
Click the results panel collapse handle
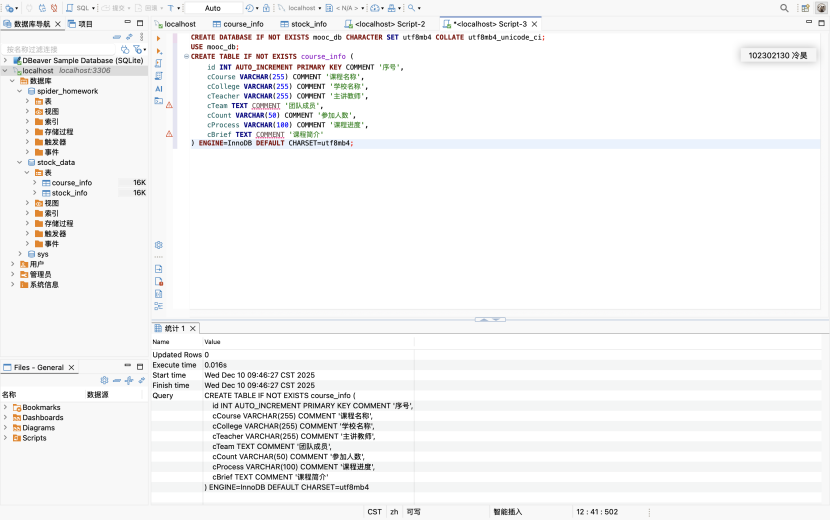pyautogui.click(x=490, y=319)
